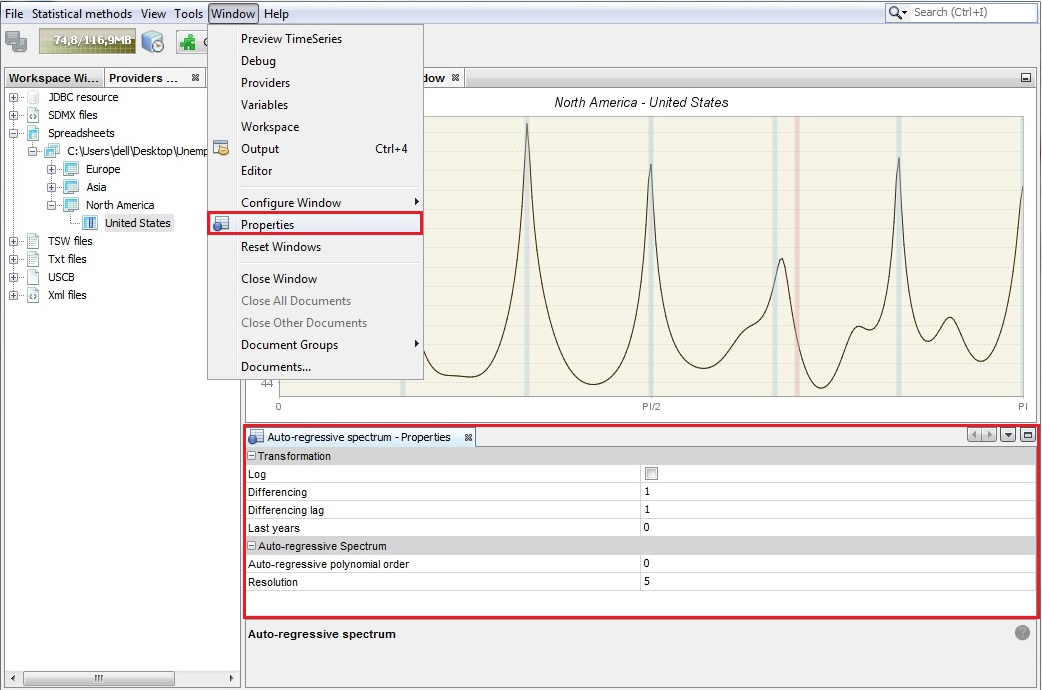Expand the Europe tree node
The image size is (1042, 690).
tap(51, 169)
